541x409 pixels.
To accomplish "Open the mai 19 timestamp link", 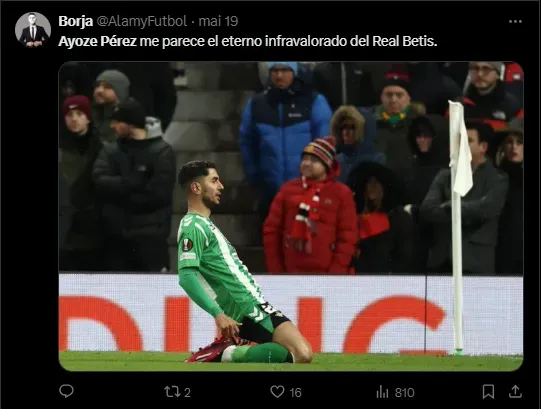I will click(218, 21).
